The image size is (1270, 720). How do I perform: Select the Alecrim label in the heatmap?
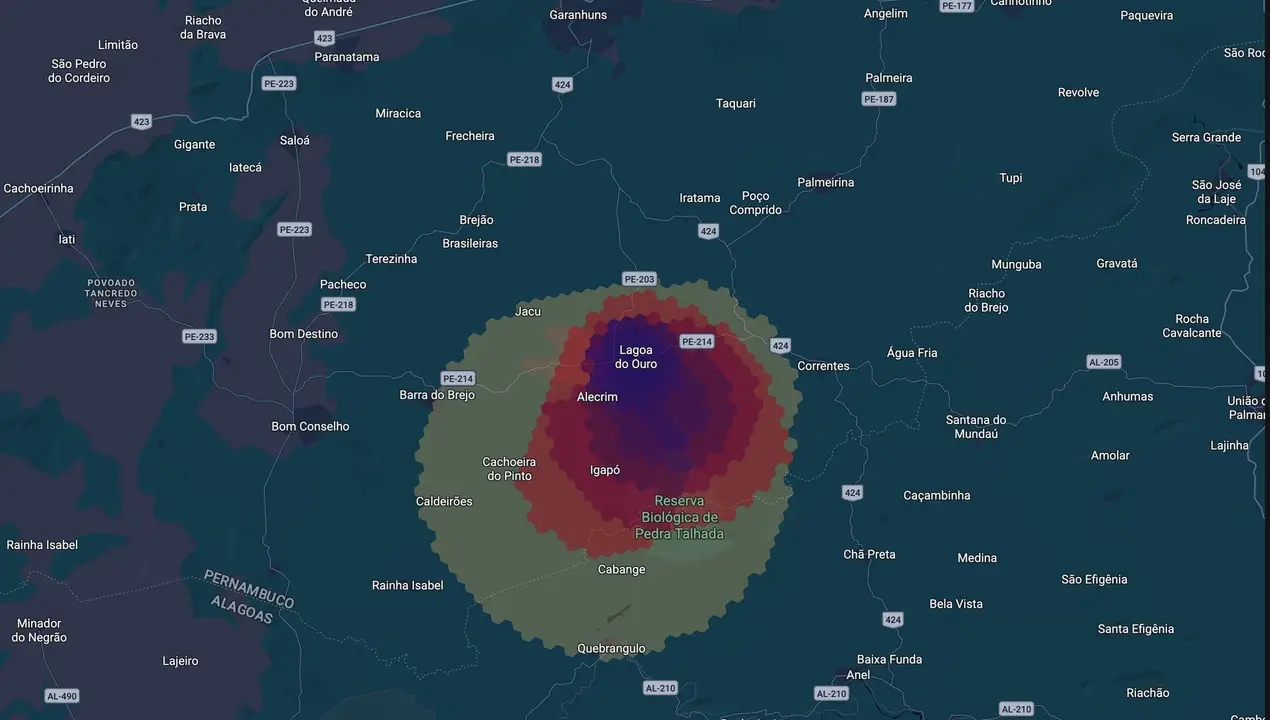coord(597,397)
